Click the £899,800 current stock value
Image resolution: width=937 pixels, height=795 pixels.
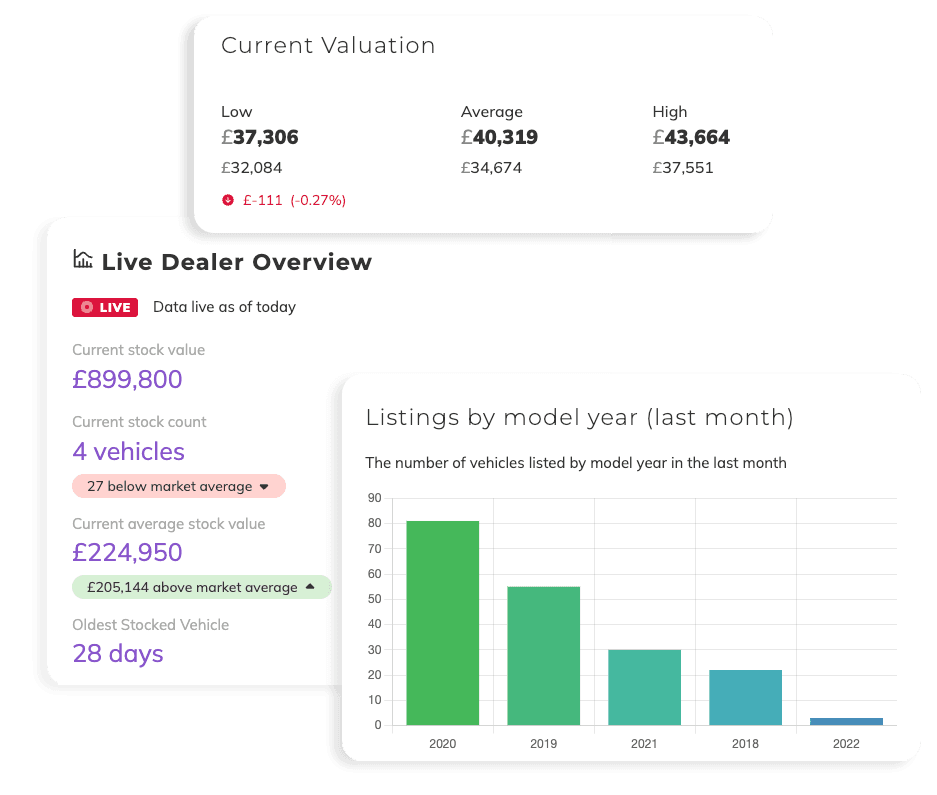(x=127, y=379)
